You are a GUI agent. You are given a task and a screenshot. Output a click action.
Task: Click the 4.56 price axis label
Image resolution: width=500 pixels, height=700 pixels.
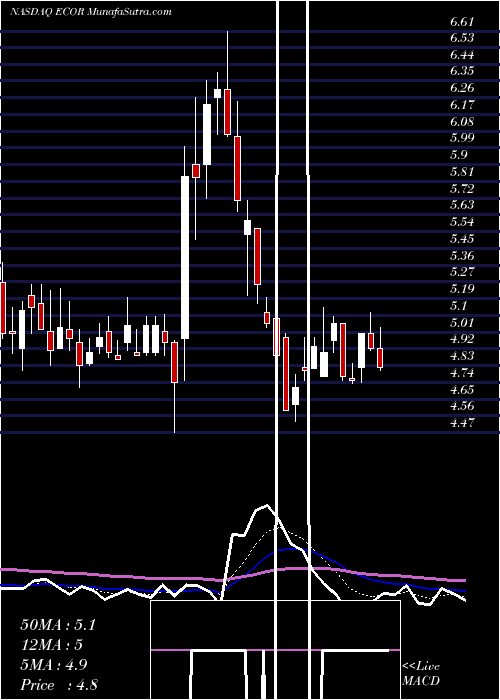[x=462, y=406]
